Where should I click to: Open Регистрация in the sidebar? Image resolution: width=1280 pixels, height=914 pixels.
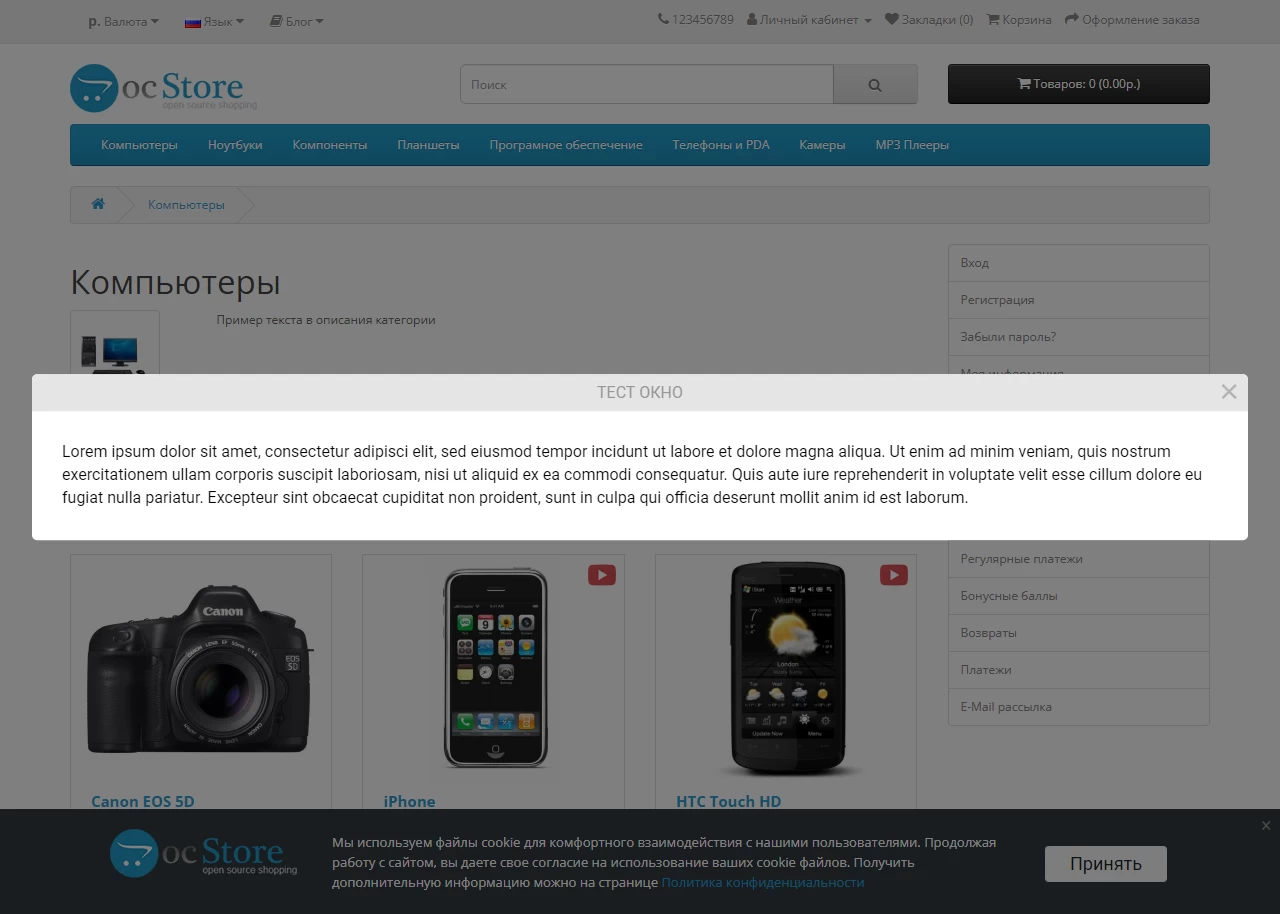coord(1079,300)
